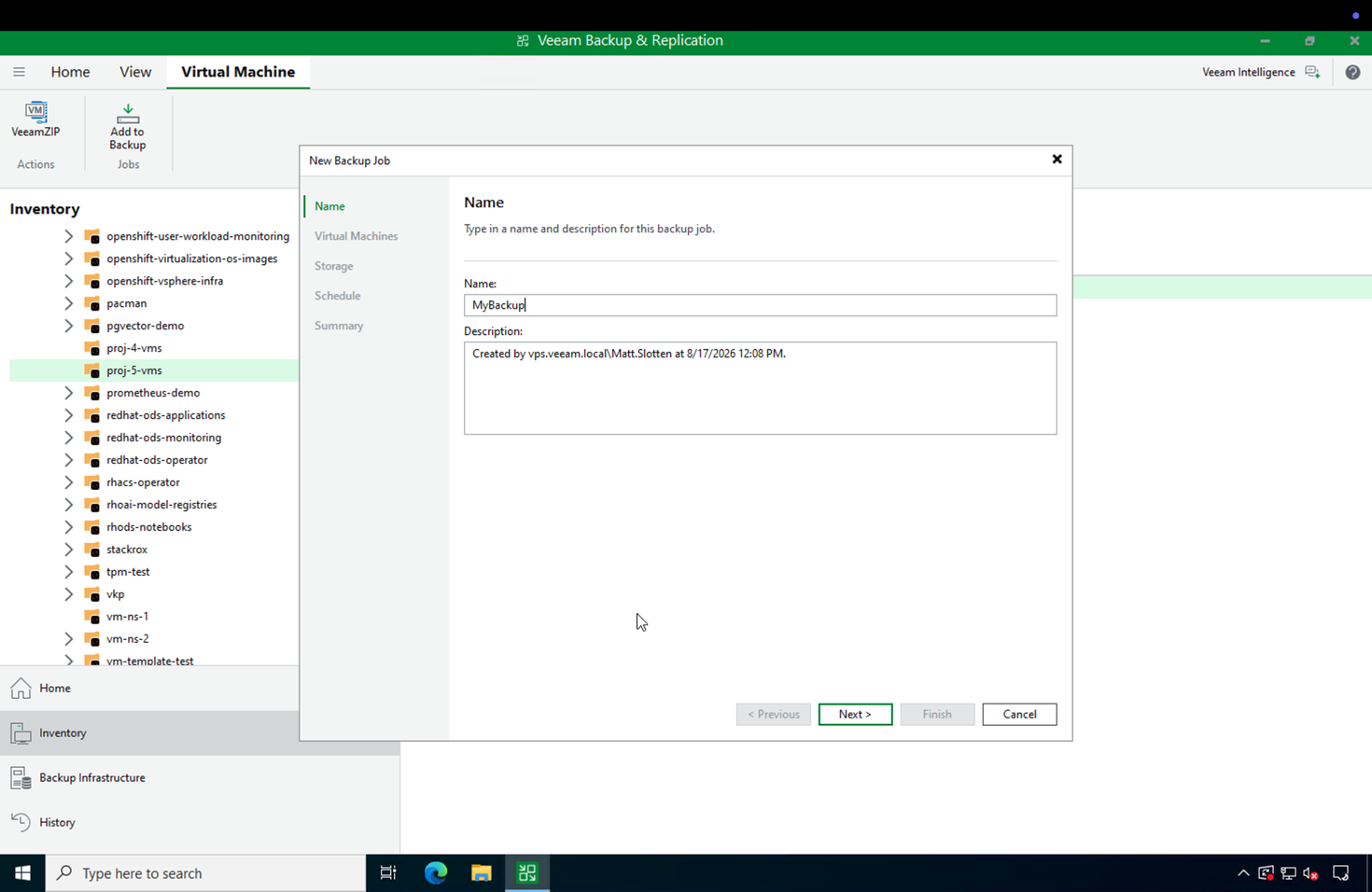This screenshot has width=1372, height=892.
Task: Go to Virtual Machines wizard step
Action: point(356,236)
